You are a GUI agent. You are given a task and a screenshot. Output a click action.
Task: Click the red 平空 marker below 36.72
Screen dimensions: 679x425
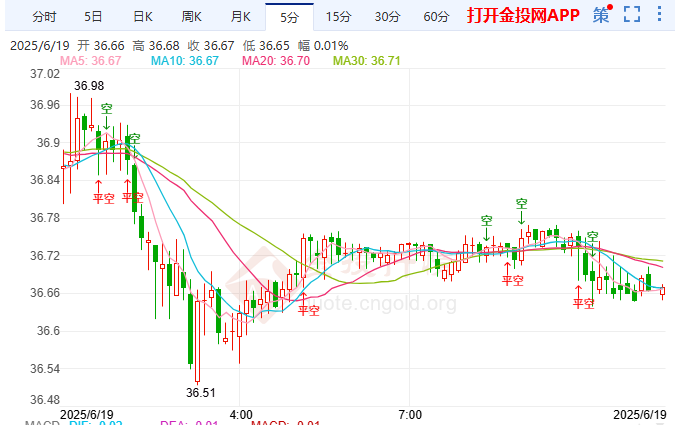pyautogui.click(x=512, y=274)
